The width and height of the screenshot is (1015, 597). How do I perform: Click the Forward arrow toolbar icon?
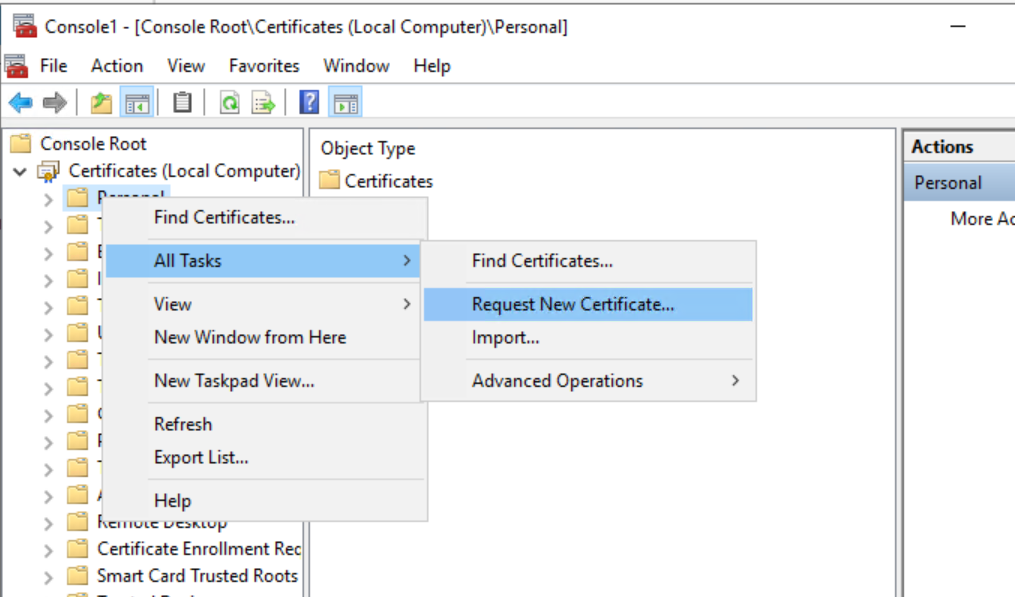(x=54, y=103)
